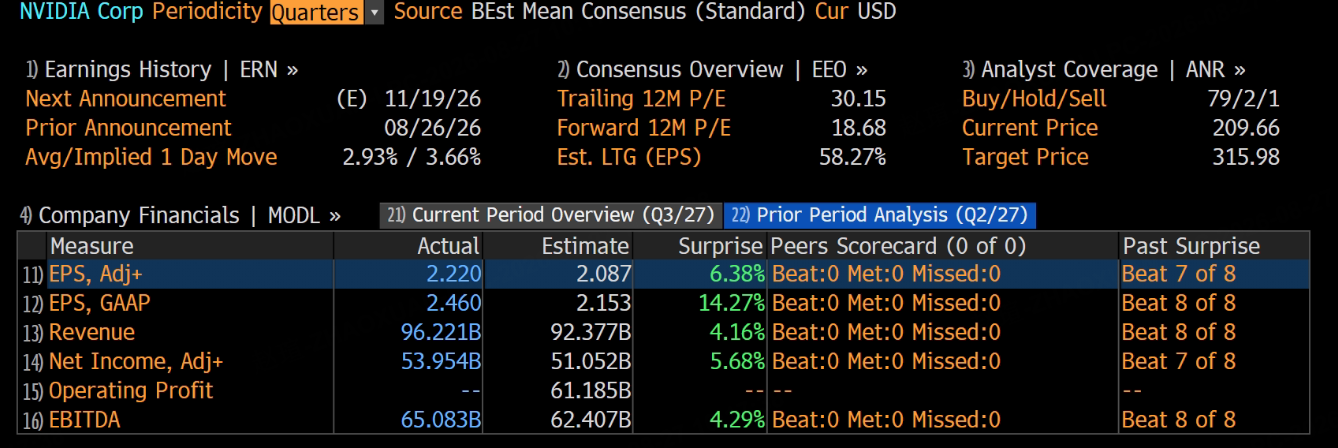The height and width of the screenshot is (448, 1338).
Task: Click EPS Adj+ estimate 2.087
Action: [x=604, y=274]
